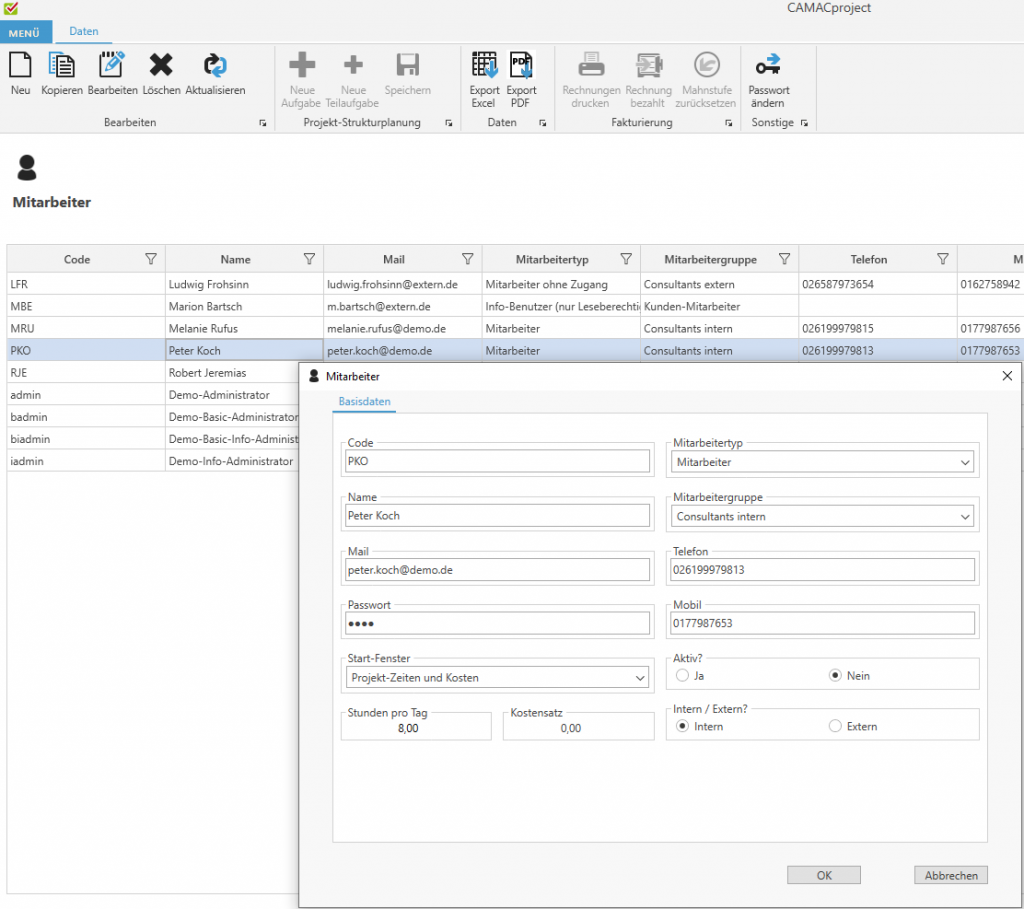Image resolution: width=1024 pixels, height=909 pixels.
Task: Click Rechnung bezahlt icon
Action: pos(648,65)
